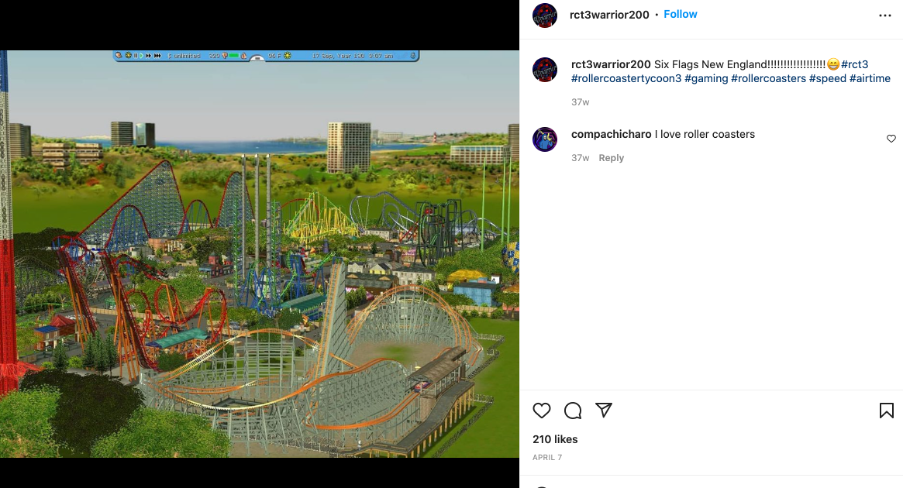Open the #speed hashtag

click(x=827, y=78)
